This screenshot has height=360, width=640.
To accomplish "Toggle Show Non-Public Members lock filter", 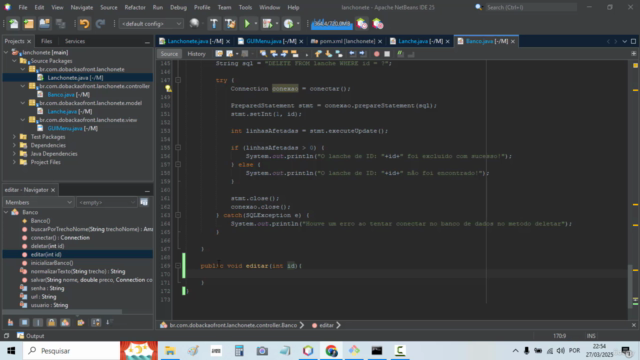I will [x=51, y=322].
